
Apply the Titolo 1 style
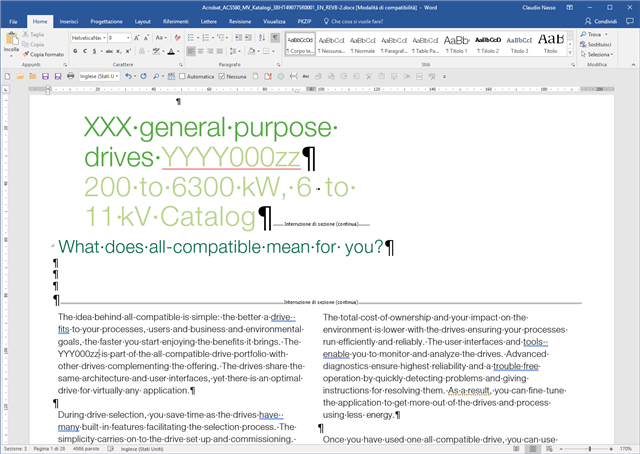point(457,44)
